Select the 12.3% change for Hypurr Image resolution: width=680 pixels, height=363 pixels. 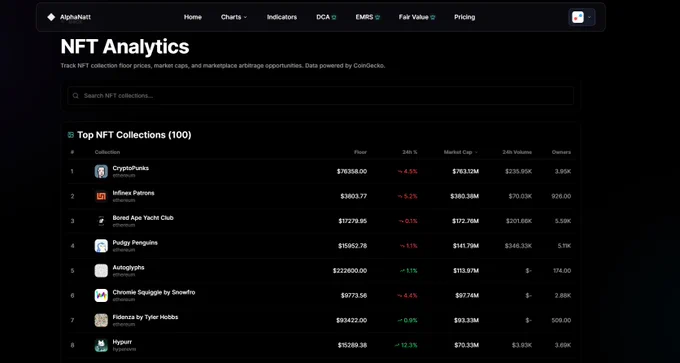click(x=406, y=345)
